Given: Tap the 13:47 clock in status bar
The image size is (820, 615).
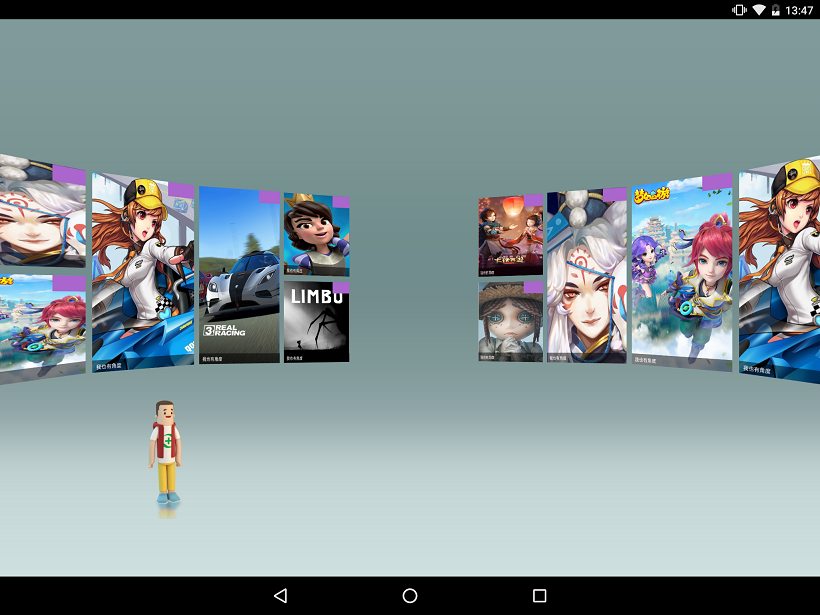Looking at the screenshot, I should (799, 10).
